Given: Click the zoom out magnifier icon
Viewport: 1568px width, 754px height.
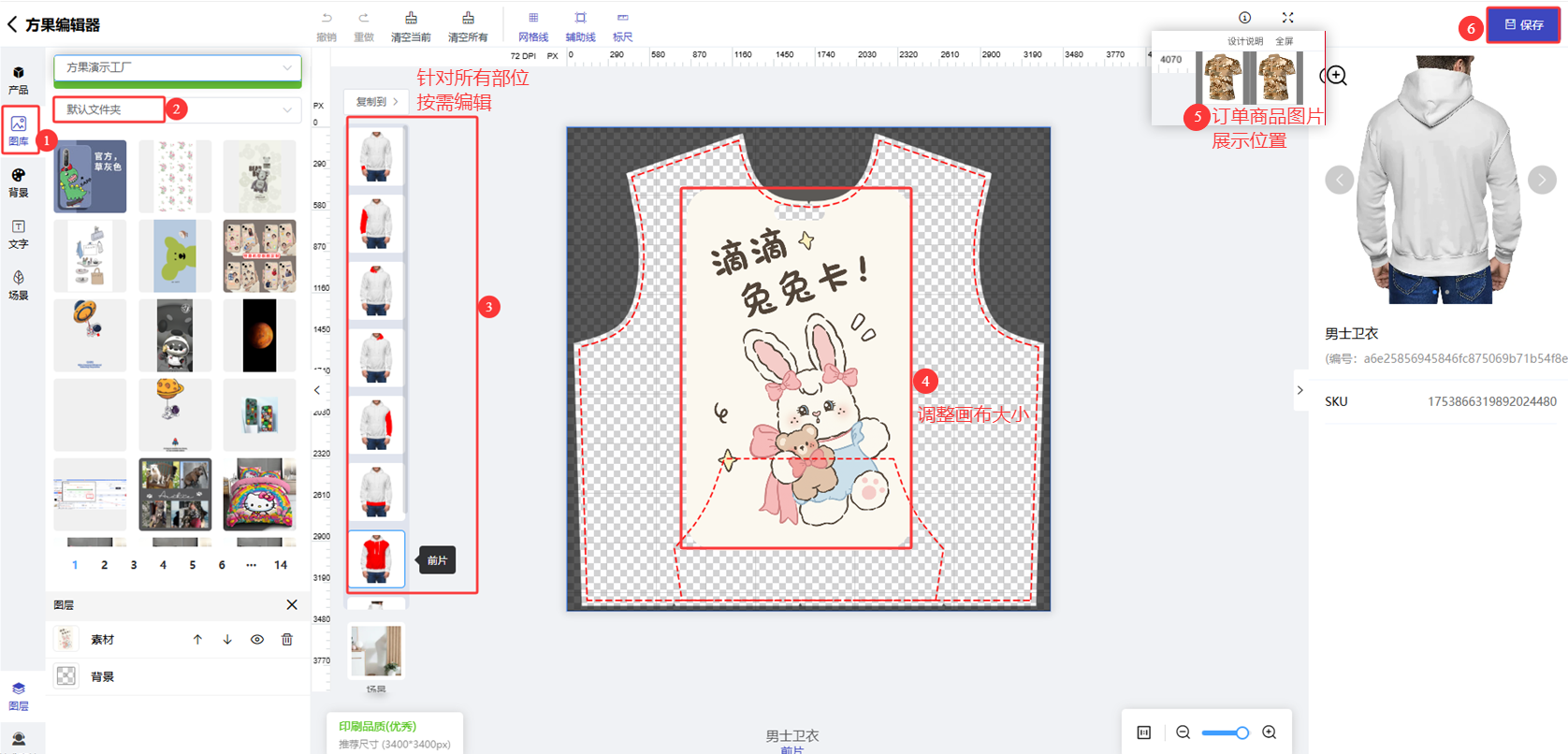Looking at the screenshot, I should tap(1183, 732).
